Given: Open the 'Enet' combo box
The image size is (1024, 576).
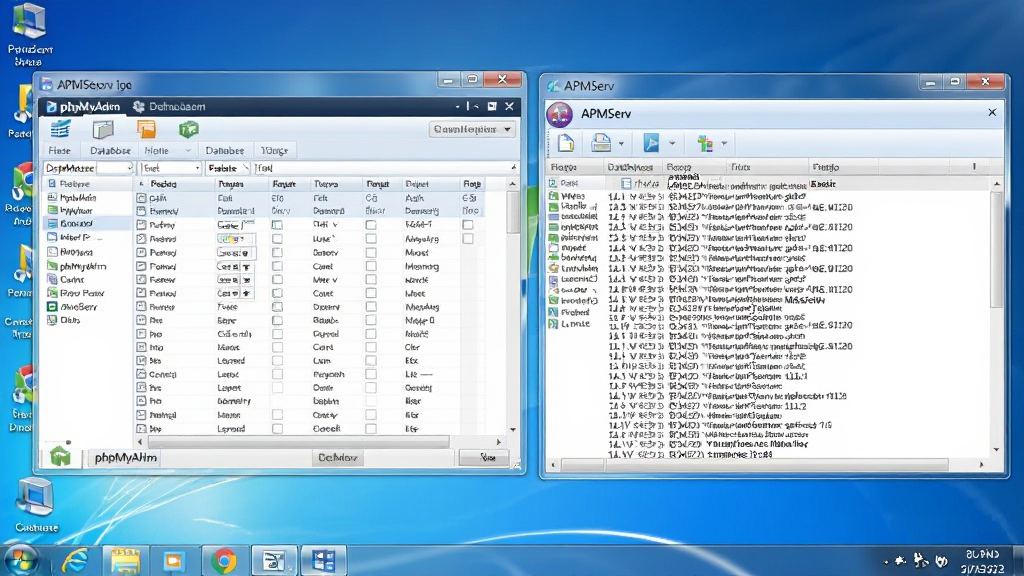Looking at the screenshot, I should (x=170, y=168).
